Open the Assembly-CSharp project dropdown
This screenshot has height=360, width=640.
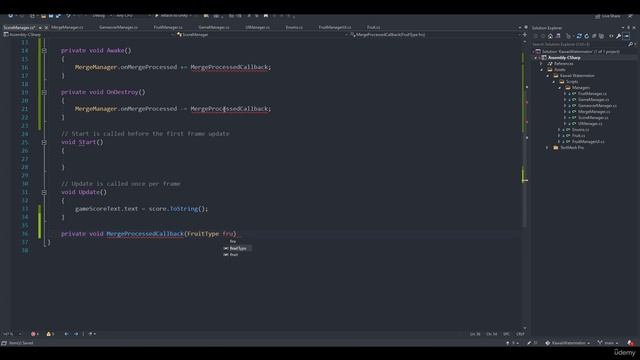point(88,35)
